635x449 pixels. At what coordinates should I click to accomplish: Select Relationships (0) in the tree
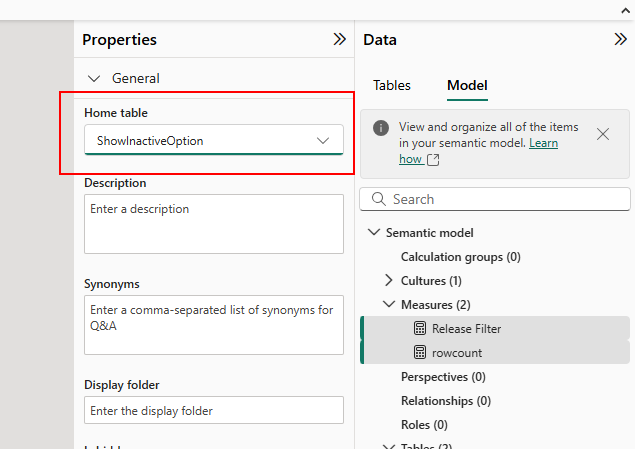pos(446,401)
